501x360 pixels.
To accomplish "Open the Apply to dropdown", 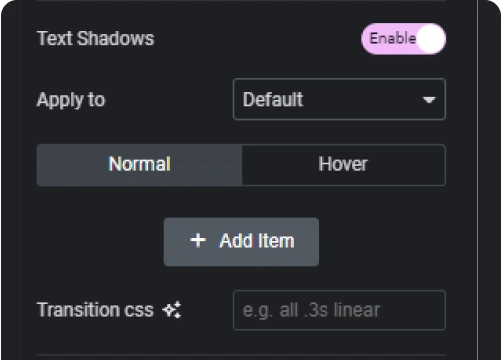I will tap(339, 99).
